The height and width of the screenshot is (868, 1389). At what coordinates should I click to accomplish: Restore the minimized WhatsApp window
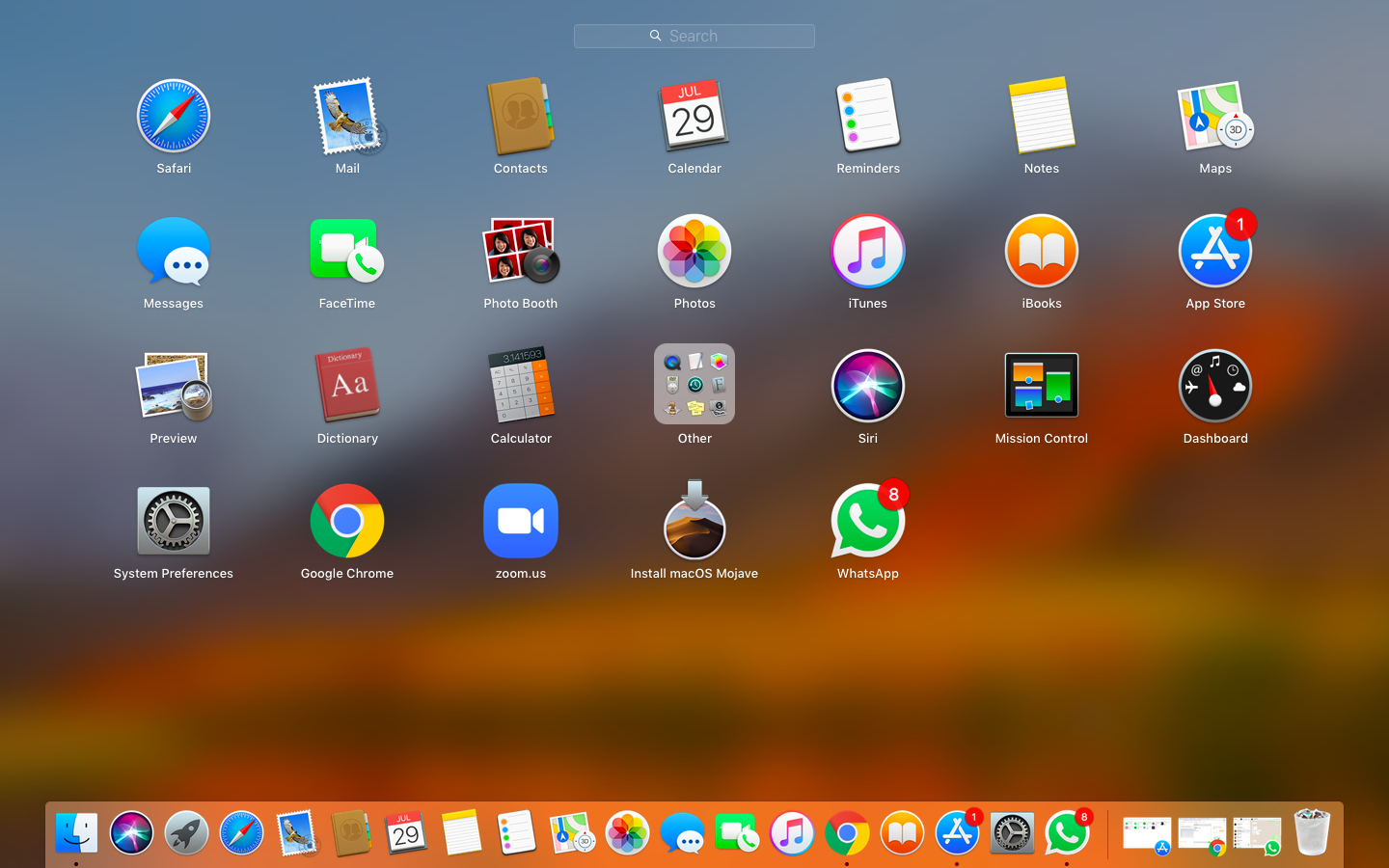(1257, 835)
